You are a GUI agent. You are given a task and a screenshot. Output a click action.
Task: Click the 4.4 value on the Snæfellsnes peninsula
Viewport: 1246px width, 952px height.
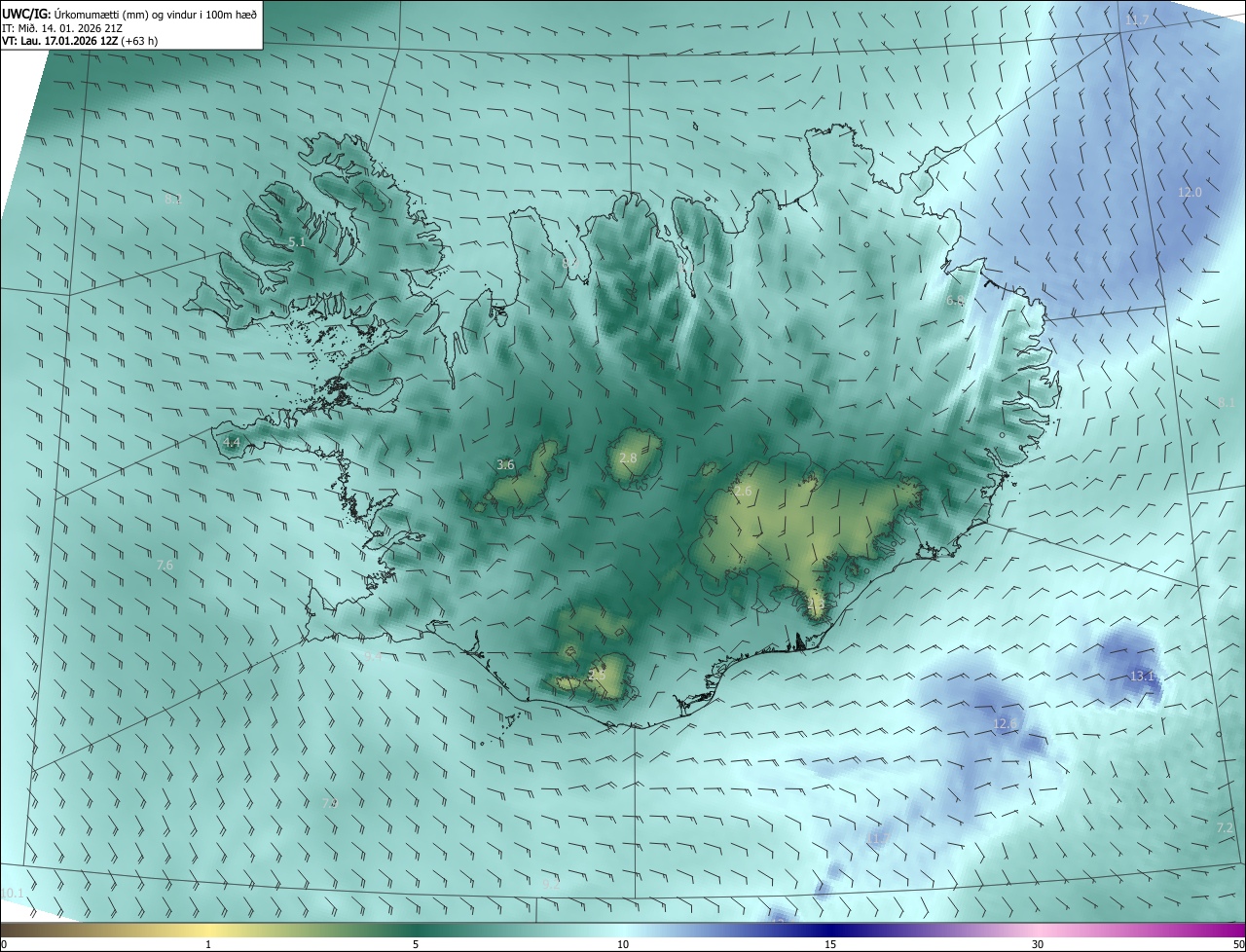232,442
